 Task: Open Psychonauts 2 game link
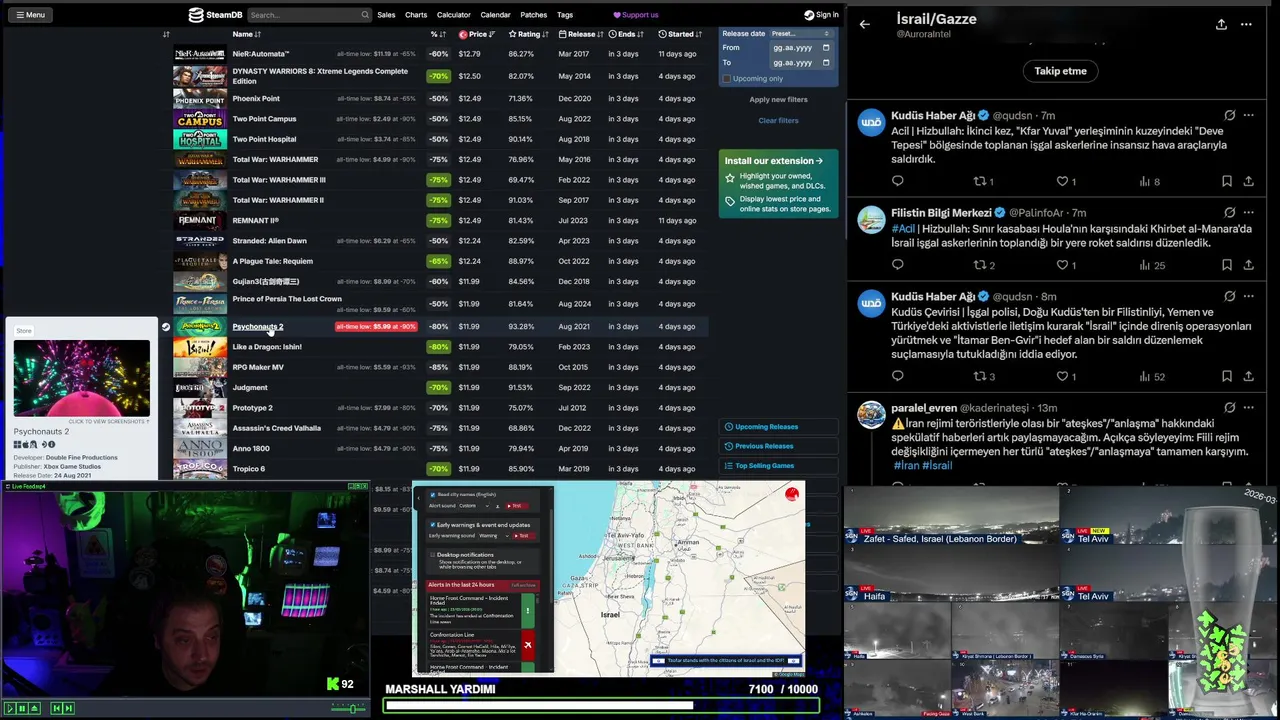click(x=257, y=326)
